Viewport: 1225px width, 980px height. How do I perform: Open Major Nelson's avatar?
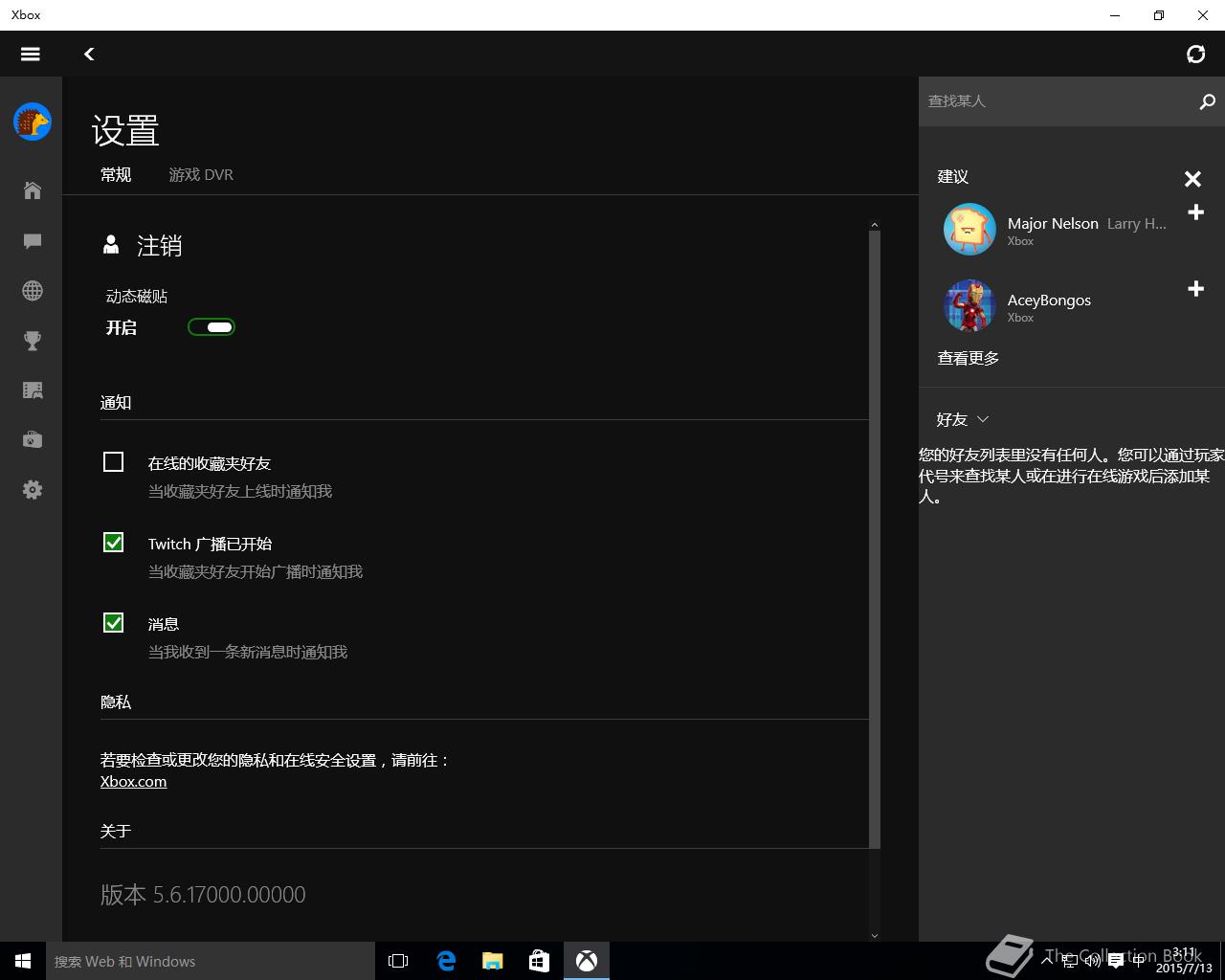point(969,230)
